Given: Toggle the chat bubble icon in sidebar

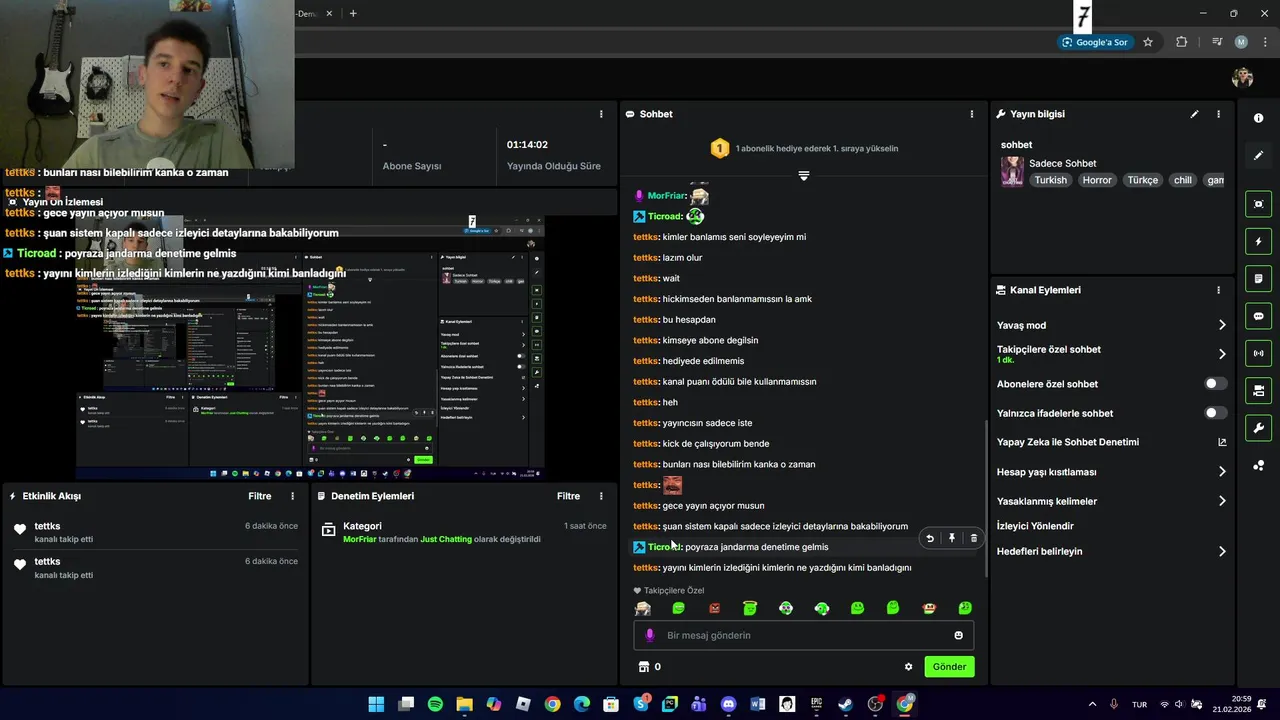Looking at the screenshot, I should point(1258,316).
